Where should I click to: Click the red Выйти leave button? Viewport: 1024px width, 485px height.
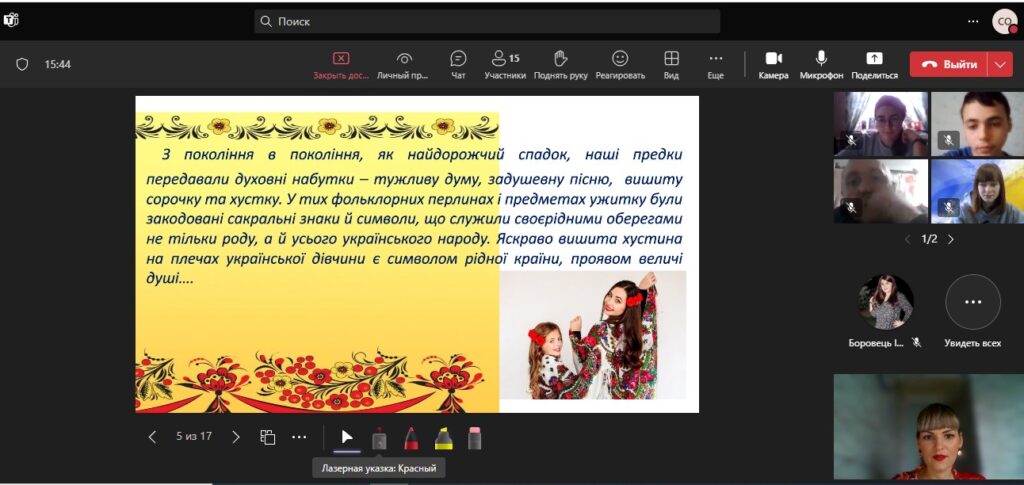[x=948, y=64]
